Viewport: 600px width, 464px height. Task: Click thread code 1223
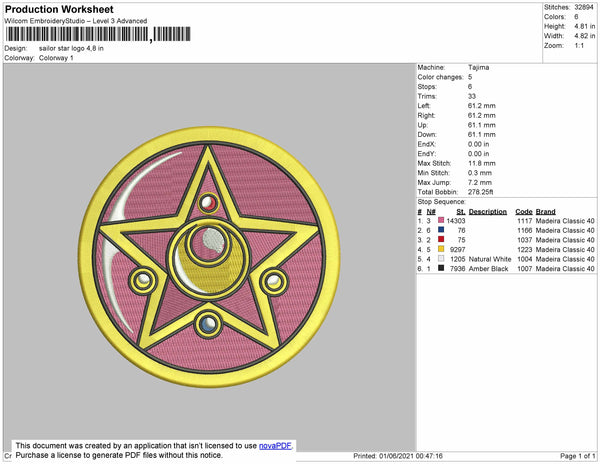525,249
